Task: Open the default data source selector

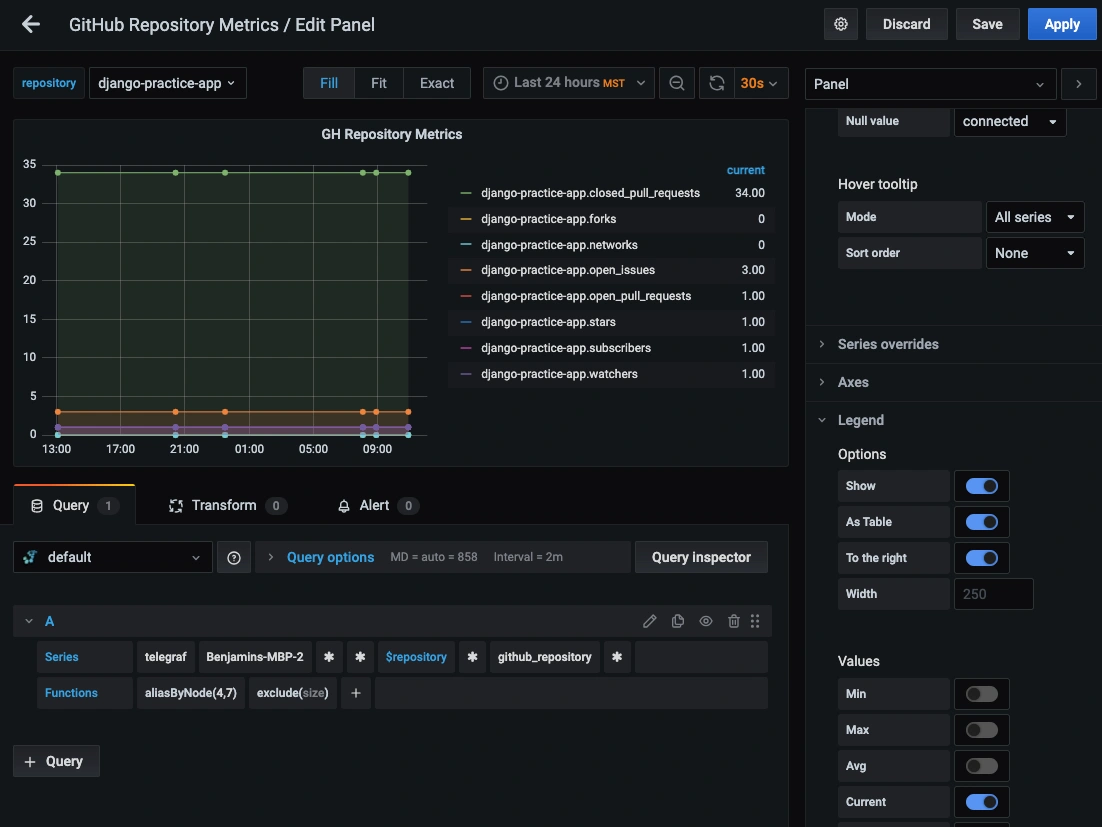Action: [112, 557]
